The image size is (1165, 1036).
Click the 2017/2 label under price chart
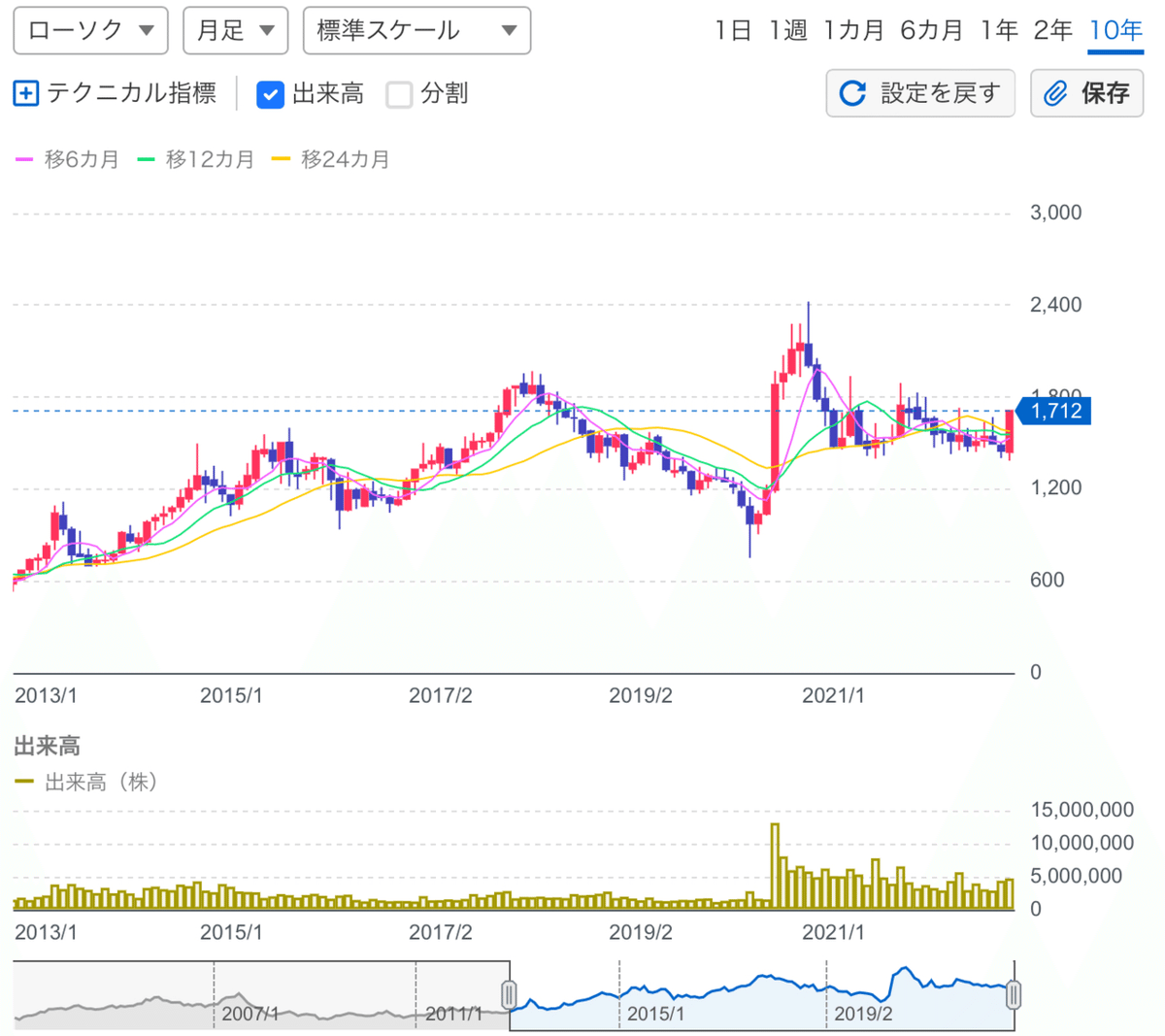click(x=441, y=696)
